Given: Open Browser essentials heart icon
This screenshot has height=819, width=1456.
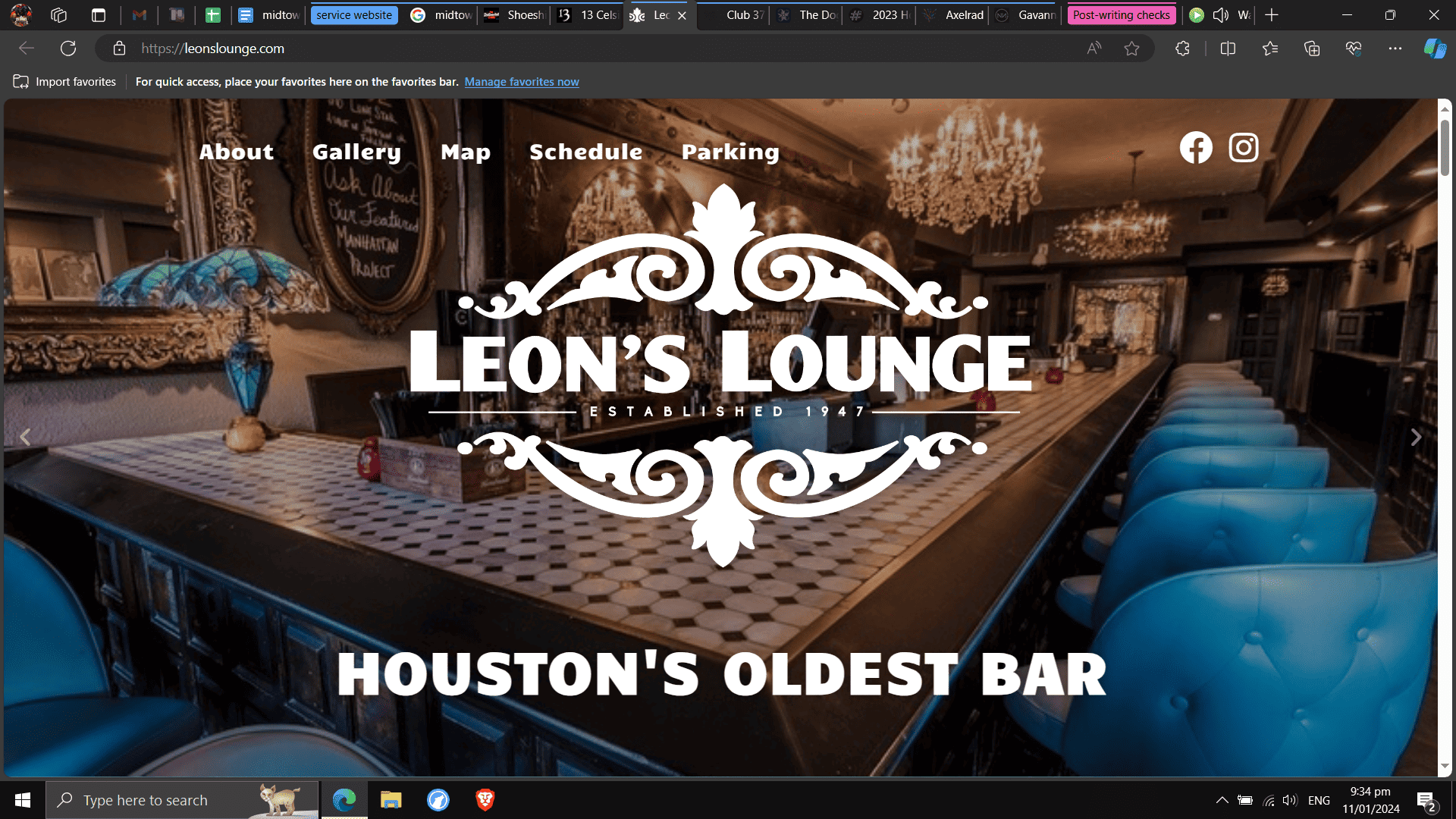Looking at the screenshot, I should (1354, 49).
